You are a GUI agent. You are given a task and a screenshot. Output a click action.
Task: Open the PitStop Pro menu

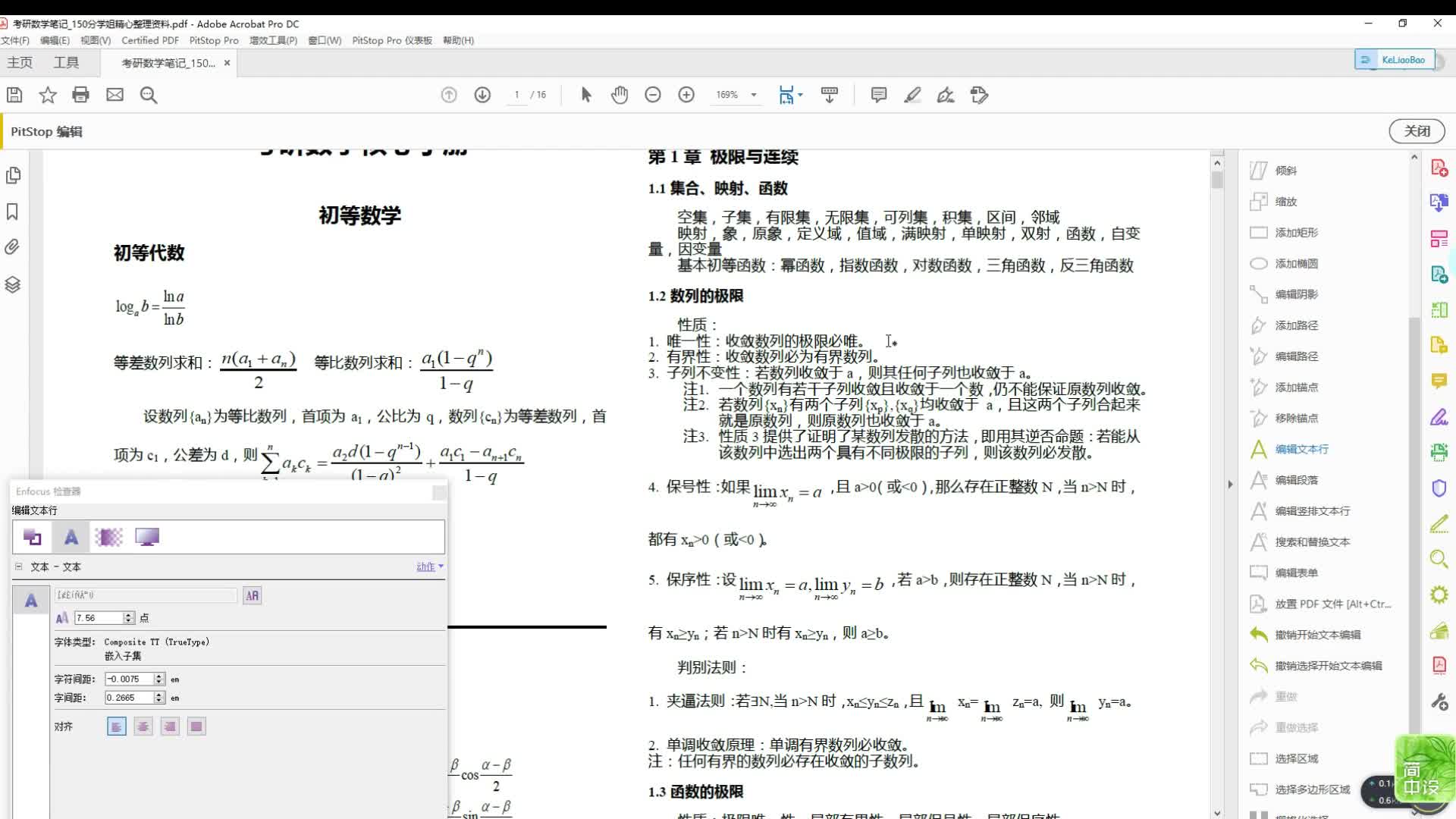(x=214, y=40)
